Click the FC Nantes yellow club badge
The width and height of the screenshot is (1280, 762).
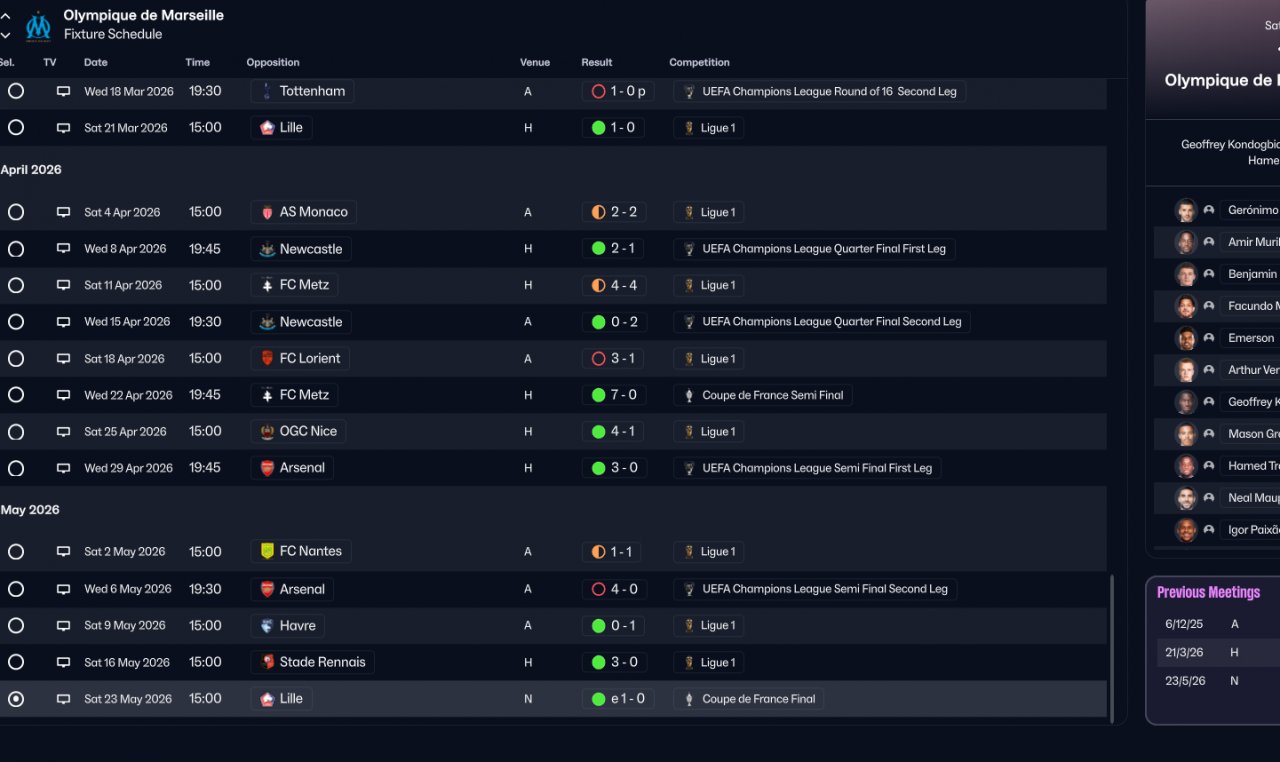(266, 551)
